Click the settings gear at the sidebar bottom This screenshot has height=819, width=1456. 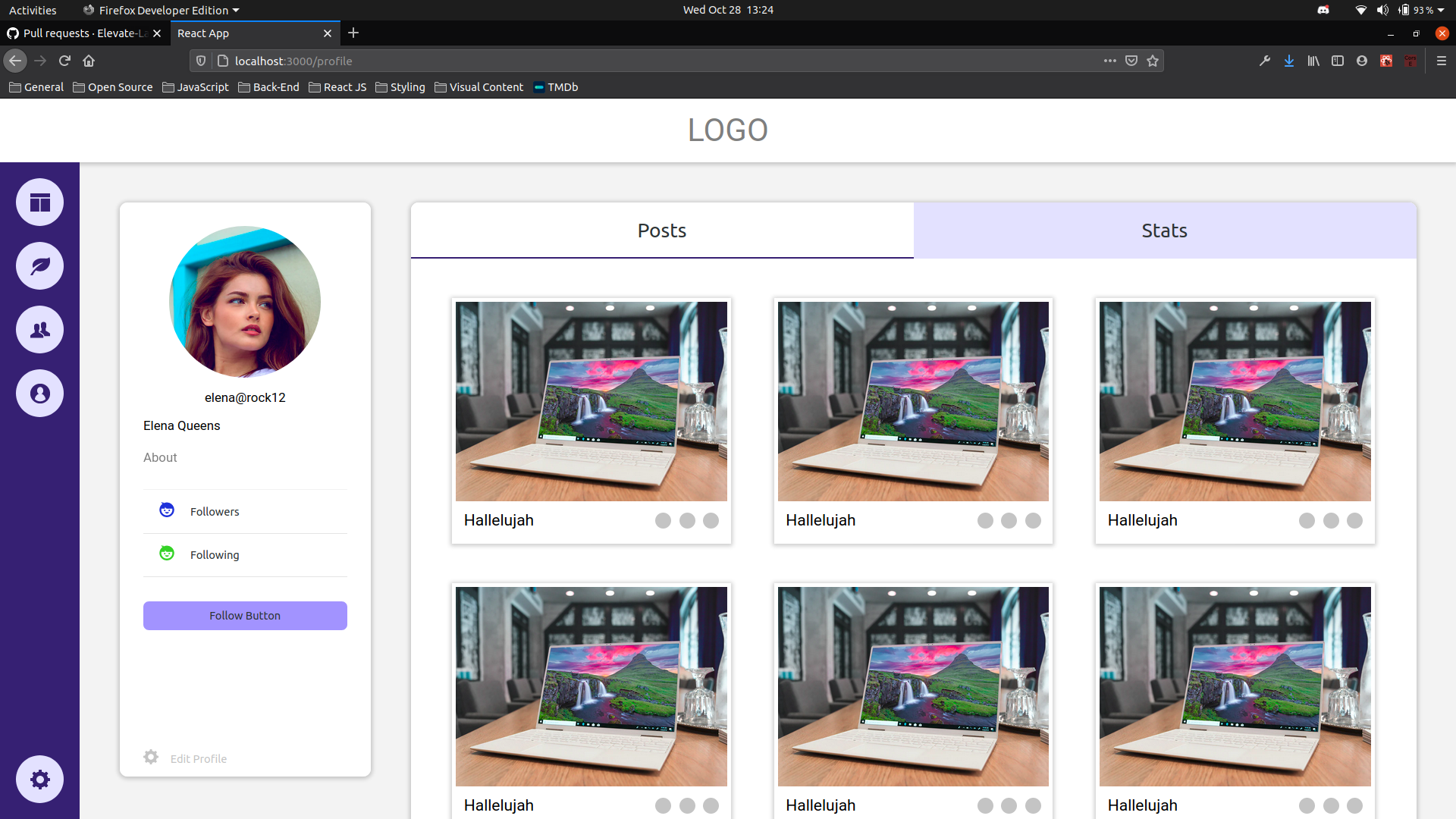(x=39, y=779)
